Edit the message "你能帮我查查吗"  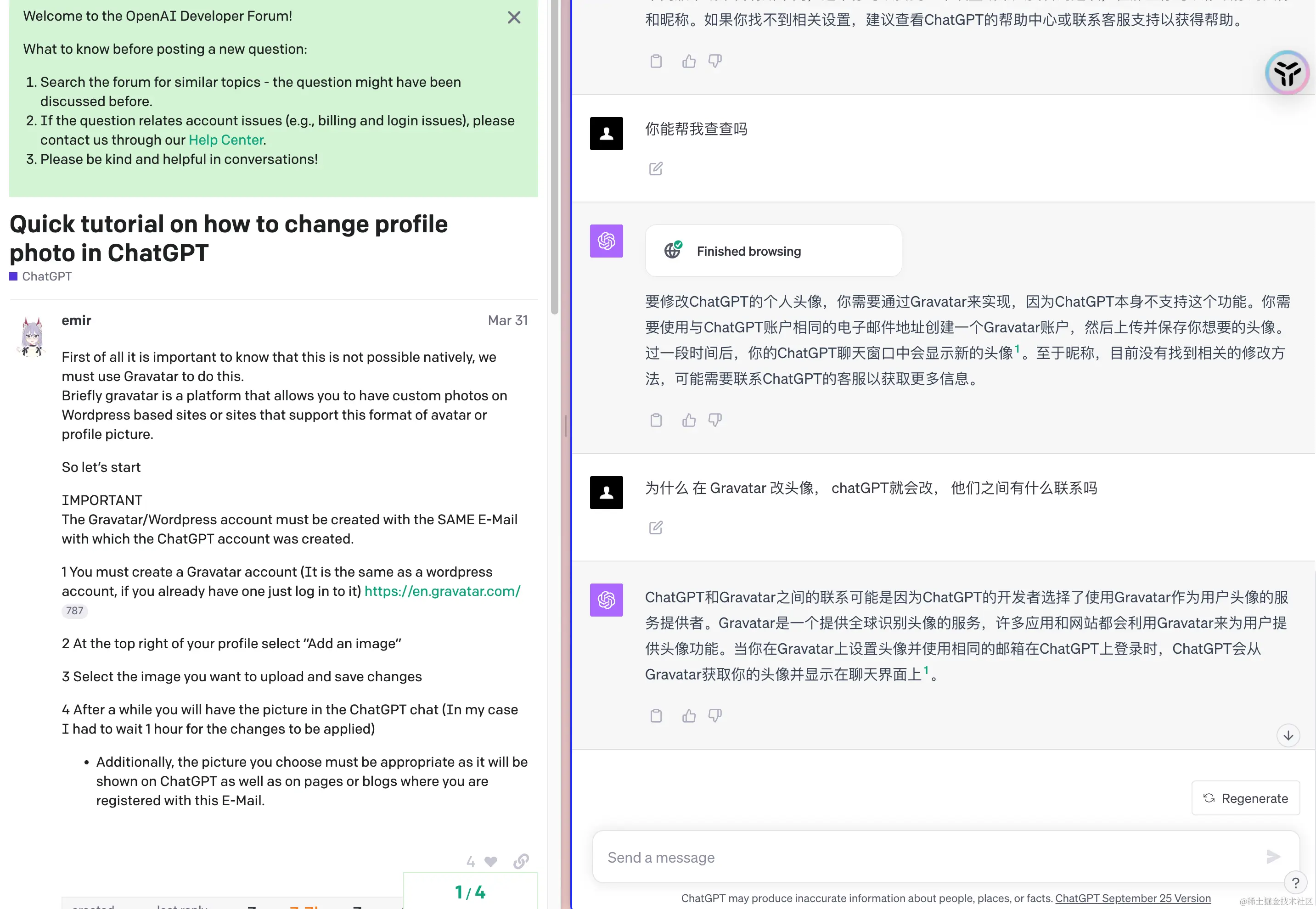coord(656,168)
